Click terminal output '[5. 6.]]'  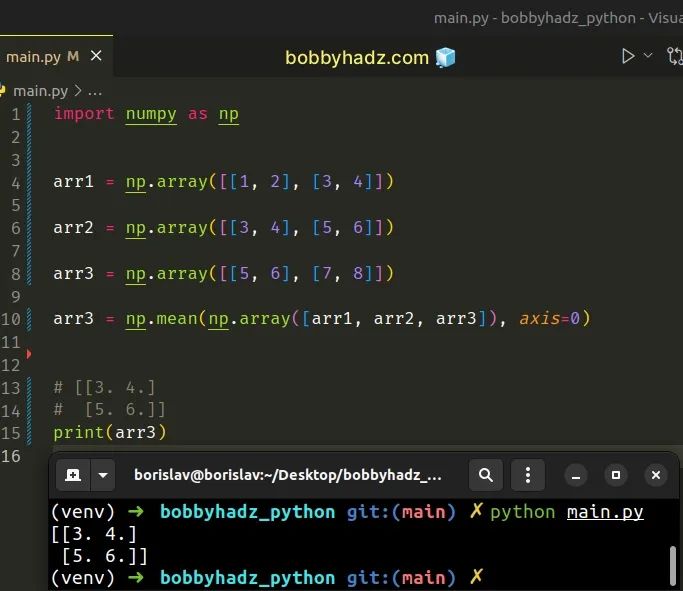105,556
